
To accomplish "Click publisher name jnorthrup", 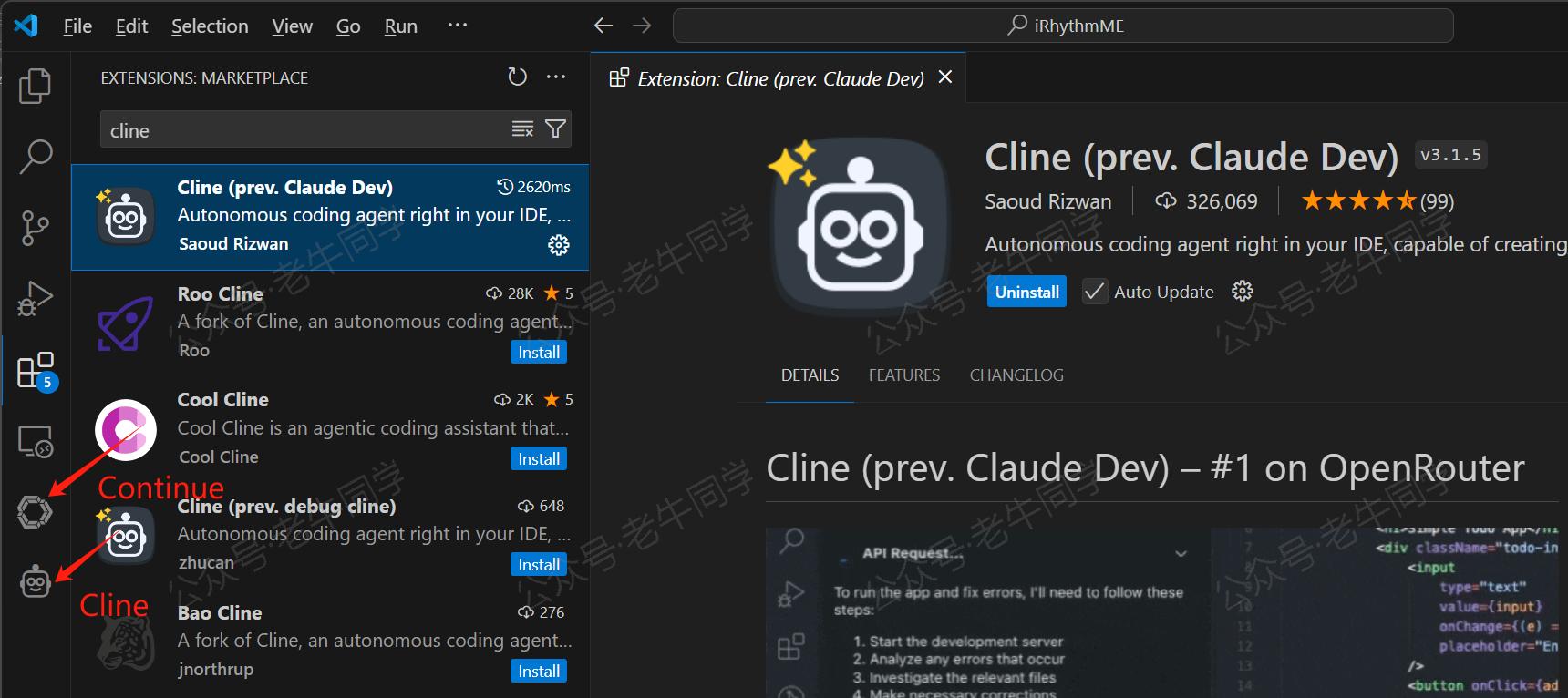I will (x=215, y=670).
